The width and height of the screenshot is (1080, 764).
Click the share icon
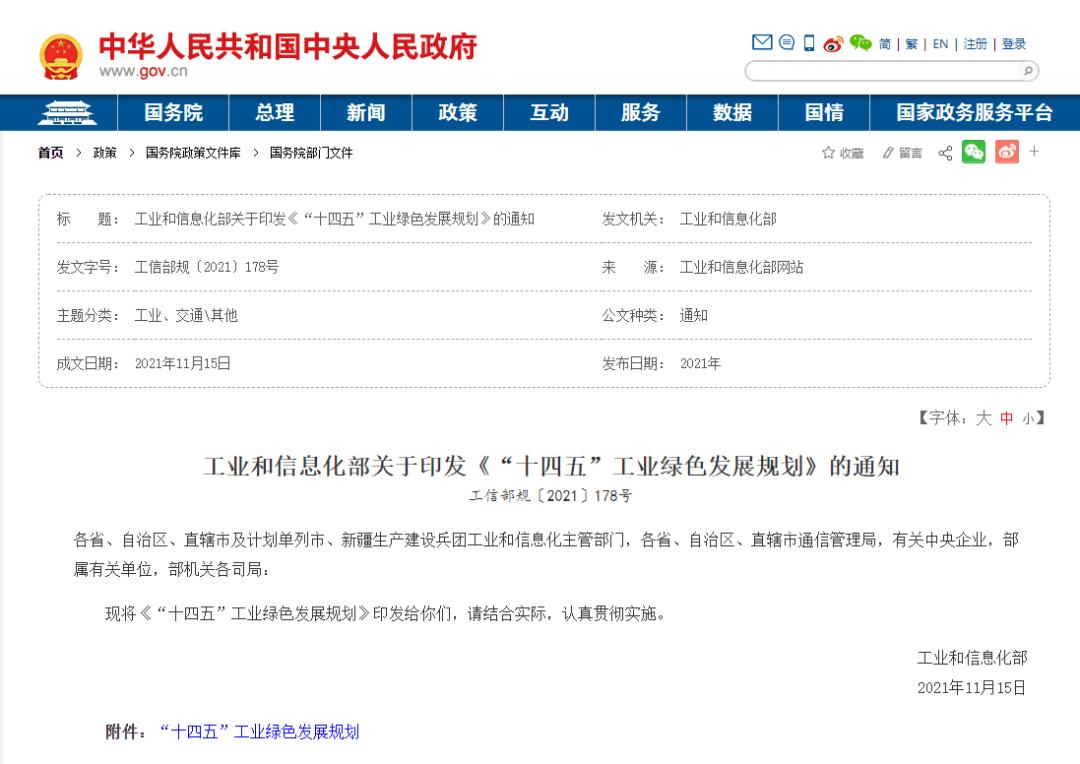click(x=945, y=153)
